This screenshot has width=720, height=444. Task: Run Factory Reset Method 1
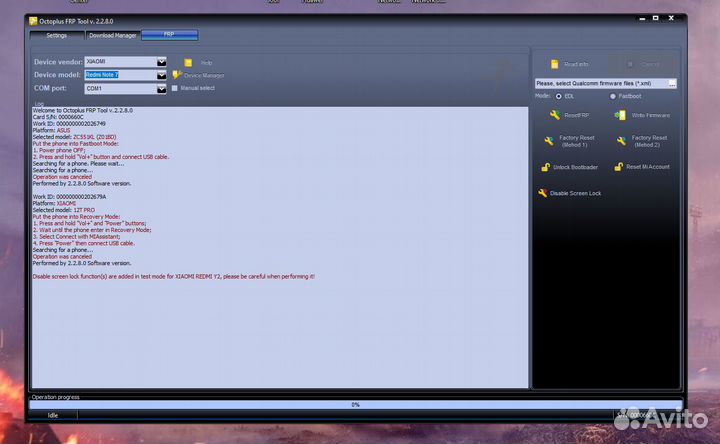coord(570,141)
